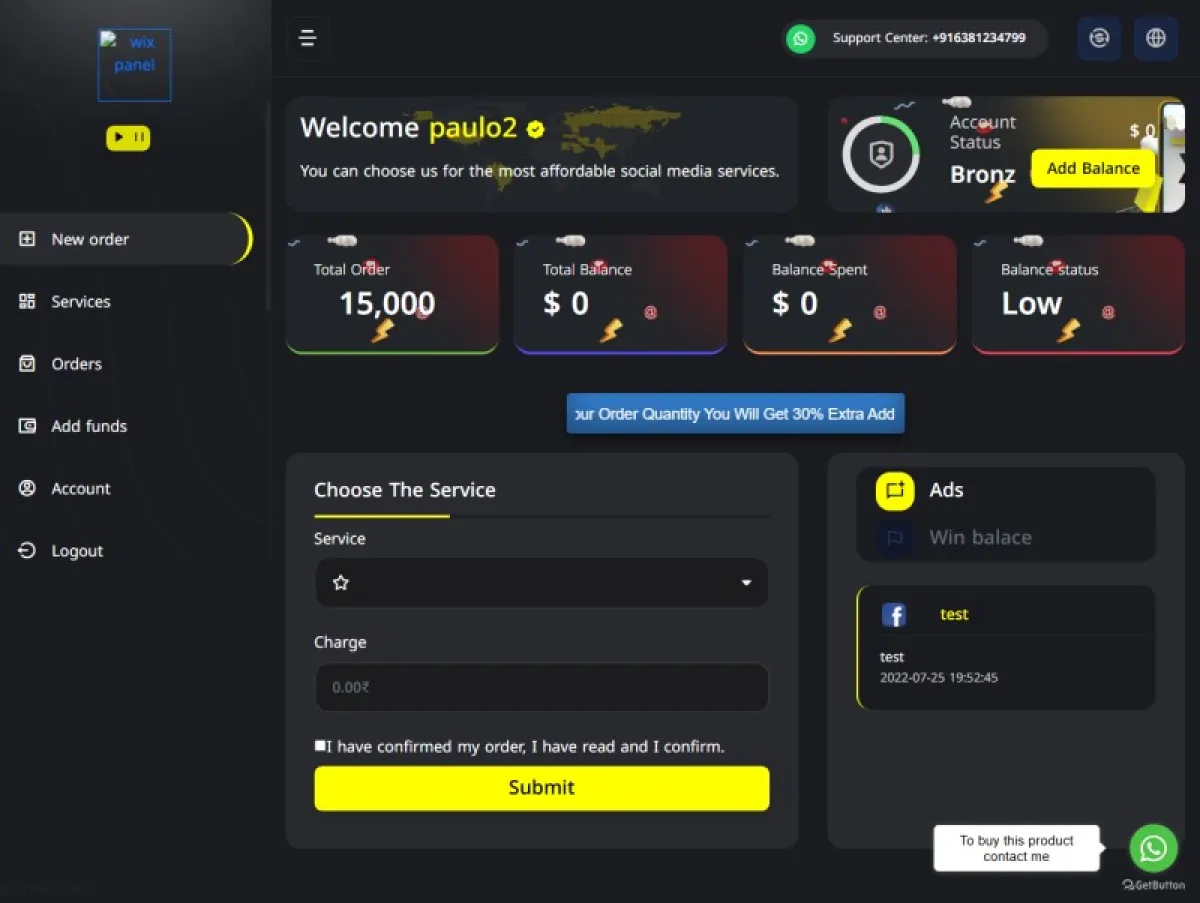Click the Add Balance button
Viewport: 1200px width, 903px height.
click(x=1093, y=168)
